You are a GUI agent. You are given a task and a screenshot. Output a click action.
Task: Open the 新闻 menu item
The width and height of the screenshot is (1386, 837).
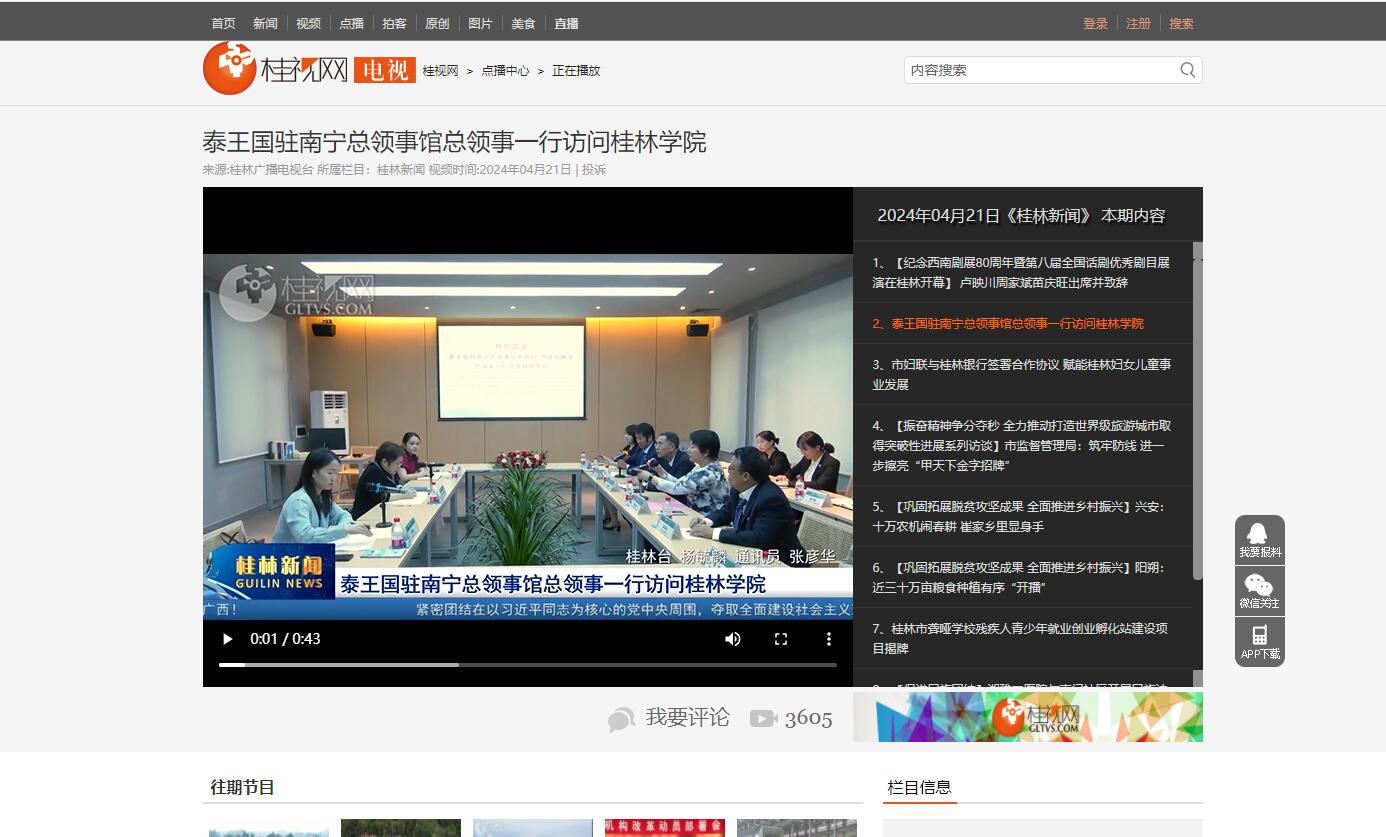click(265, 23)
